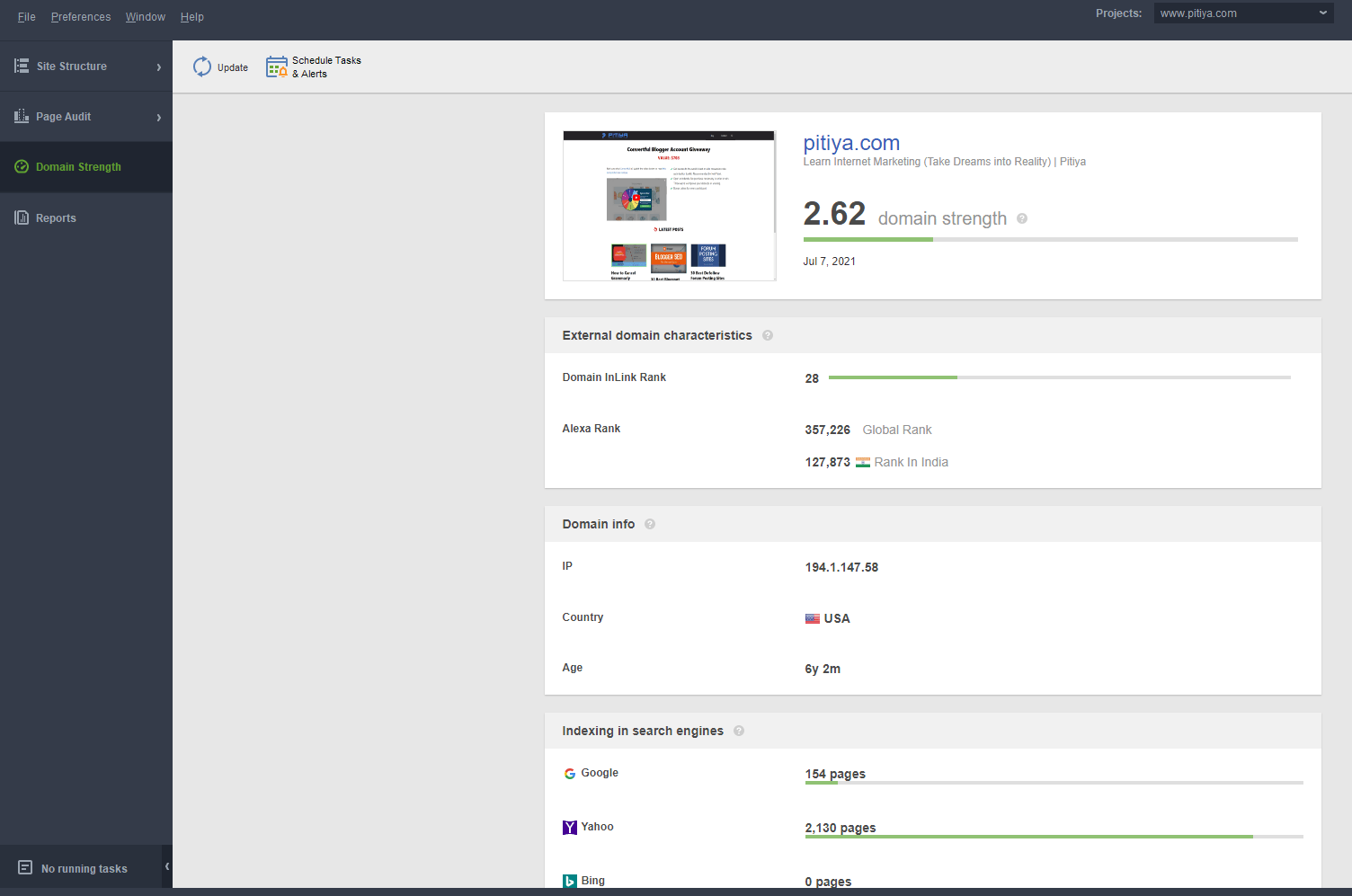Click the Yahoo indexed pages bar
Viewport: 1352px width, 896px height.
[1054, 837]
